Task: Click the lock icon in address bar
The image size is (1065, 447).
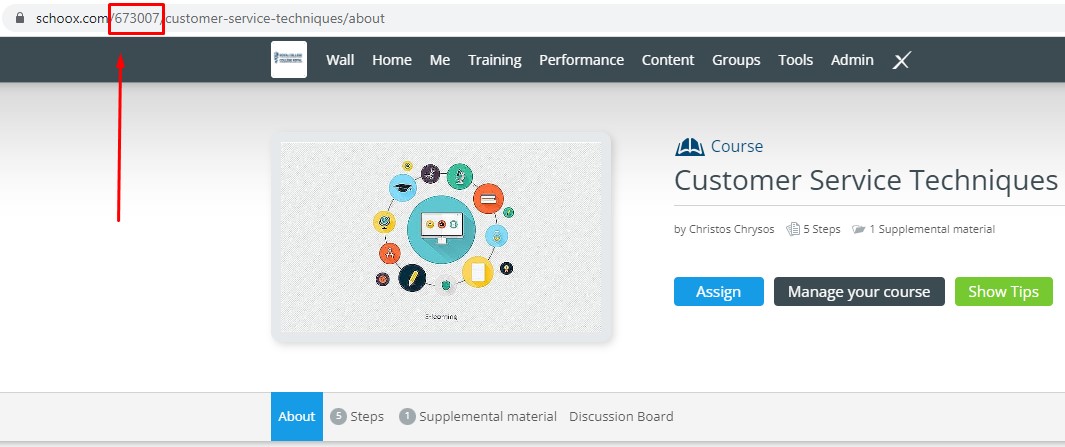Action: (x=20, y=18)
